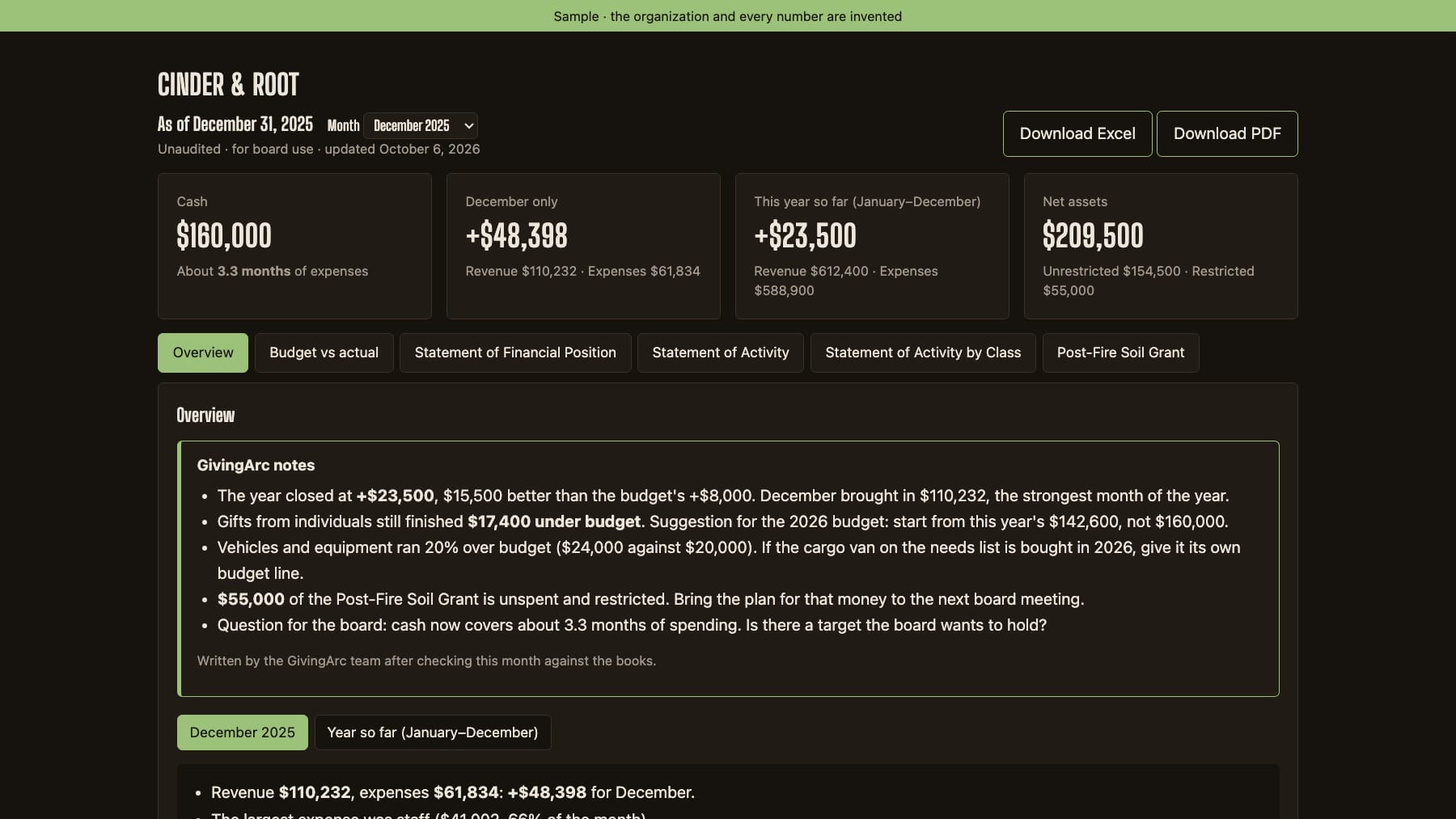Click the Cash value $160,000
This screenshot has height=819, width=1456.
point(224,235)
